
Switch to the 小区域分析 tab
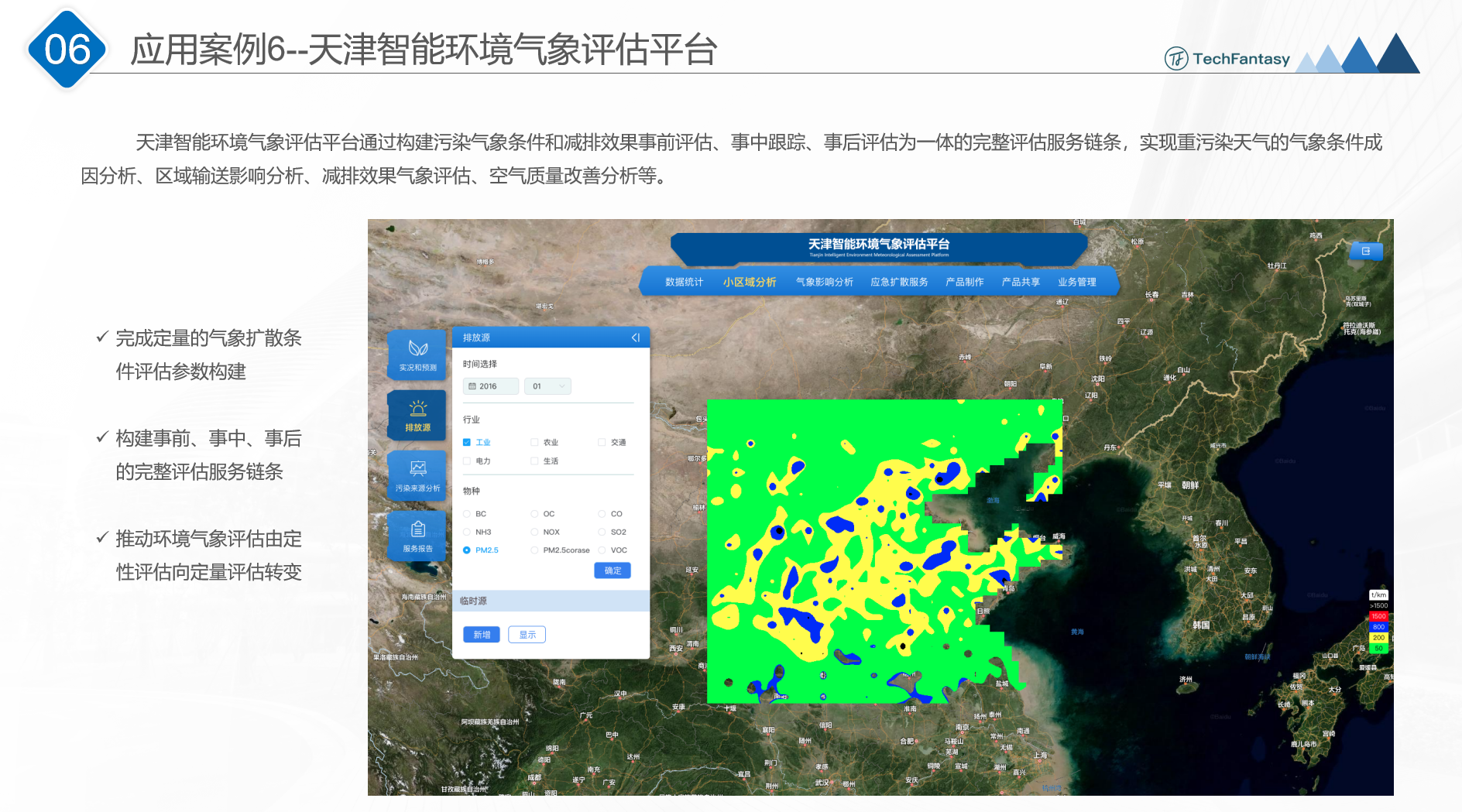pos(750,282)
